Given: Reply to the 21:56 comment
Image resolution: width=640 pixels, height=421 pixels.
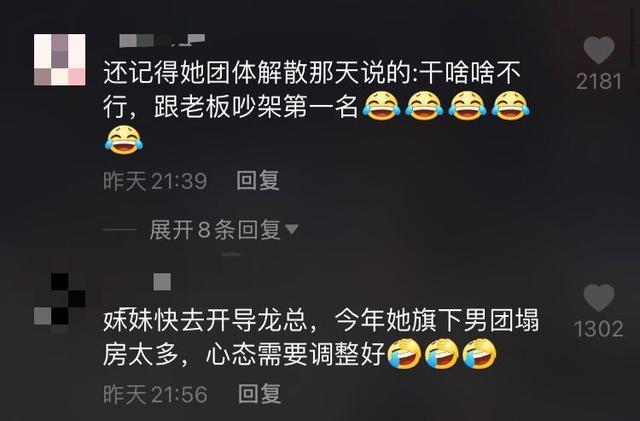Looking at the screenshot, I should (x=260, y=394).
